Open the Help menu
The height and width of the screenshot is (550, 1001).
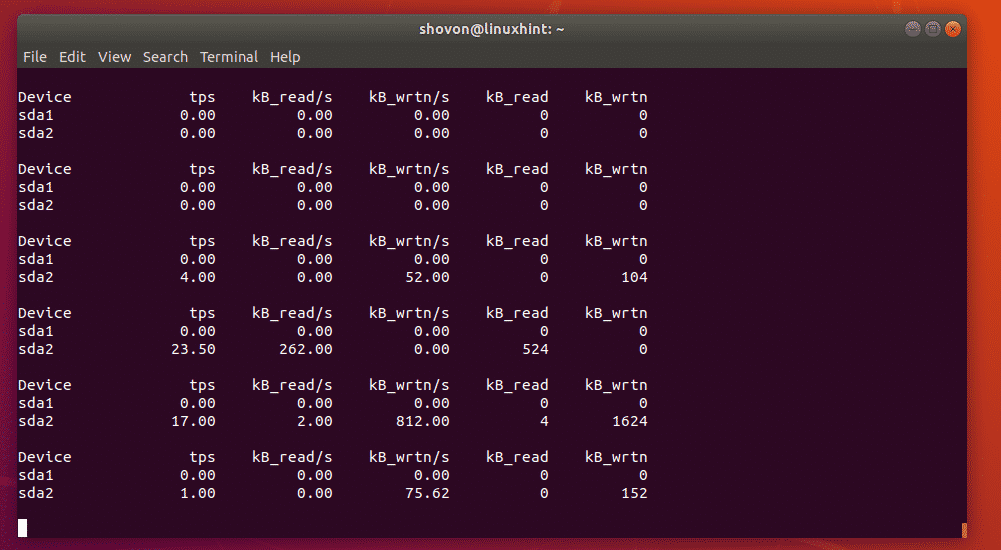tap(285, 57)
